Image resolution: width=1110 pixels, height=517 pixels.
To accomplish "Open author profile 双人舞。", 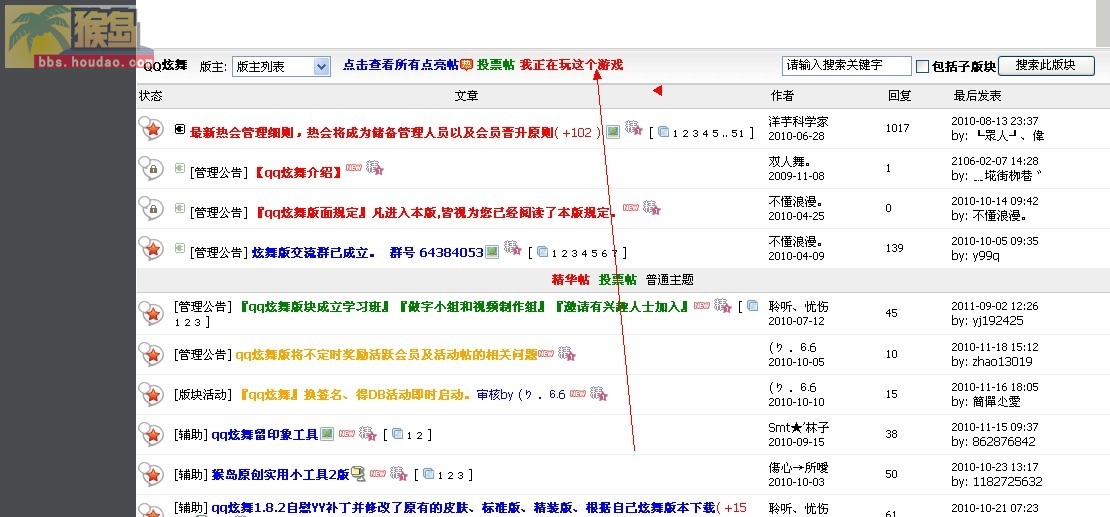I will tap(789, 161).
